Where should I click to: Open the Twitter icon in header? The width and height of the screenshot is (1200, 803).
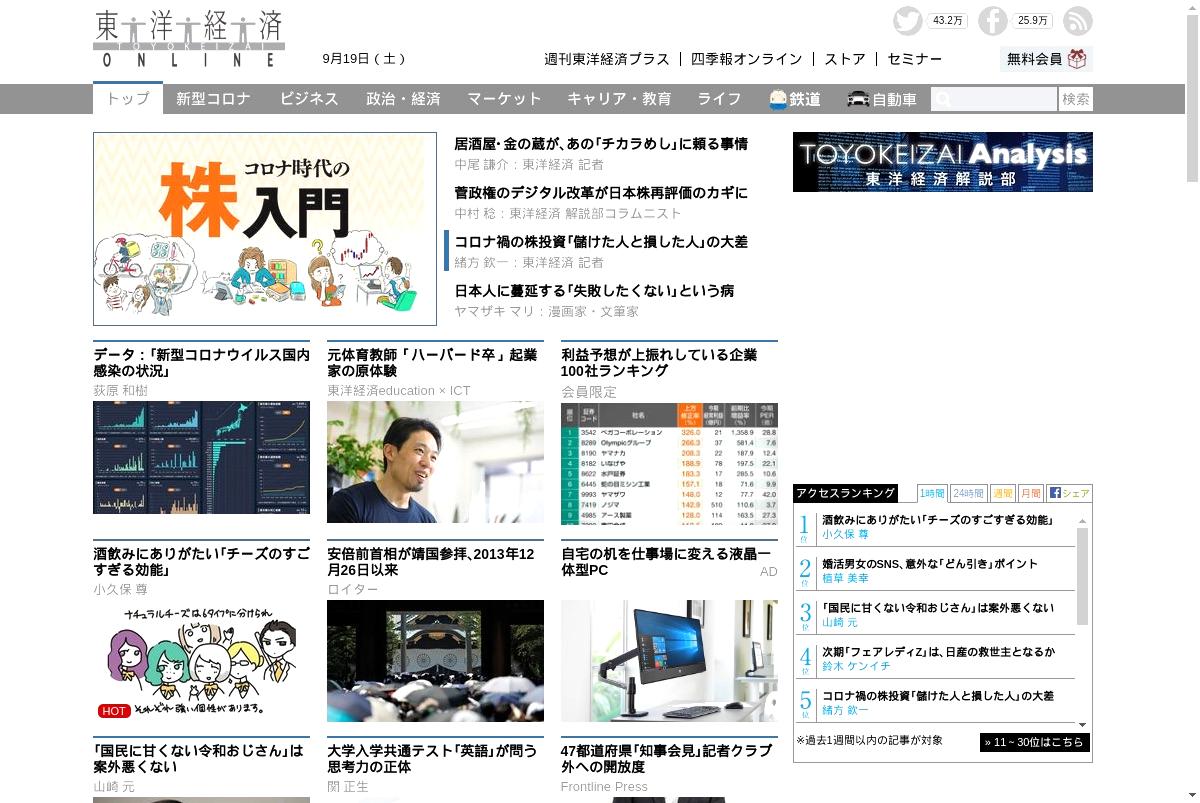point(908,21)
